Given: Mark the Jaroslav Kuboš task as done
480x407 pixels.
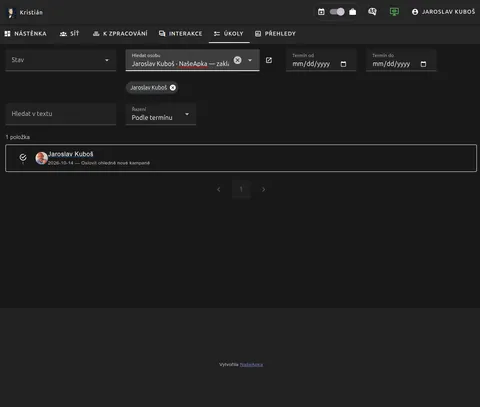Looking at the screenshot, I should [x=23, y=157].
